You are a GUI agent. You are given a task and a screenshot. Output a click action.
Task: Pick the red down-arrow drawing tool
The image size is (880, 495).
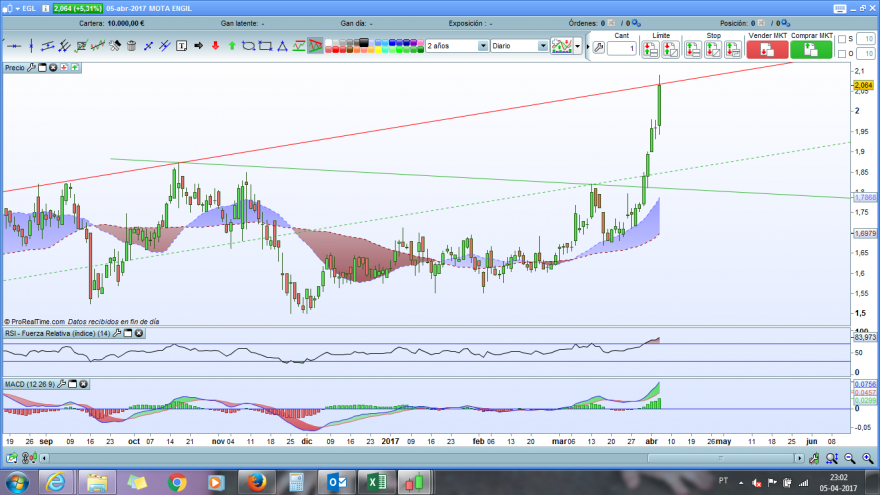[215, 46]
